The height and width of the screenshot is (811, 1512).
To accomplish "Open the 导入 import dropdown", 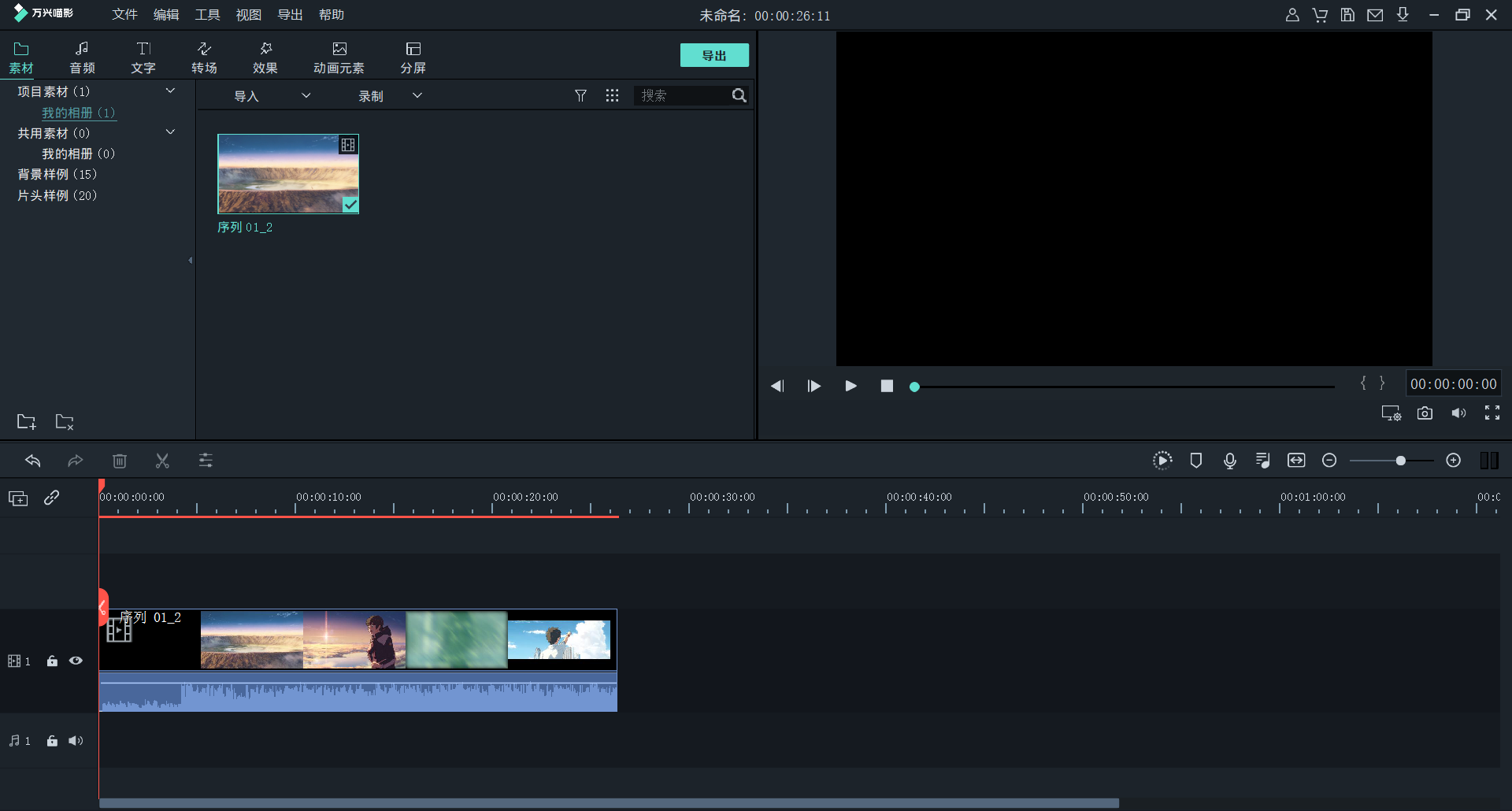I will point(272,96).
